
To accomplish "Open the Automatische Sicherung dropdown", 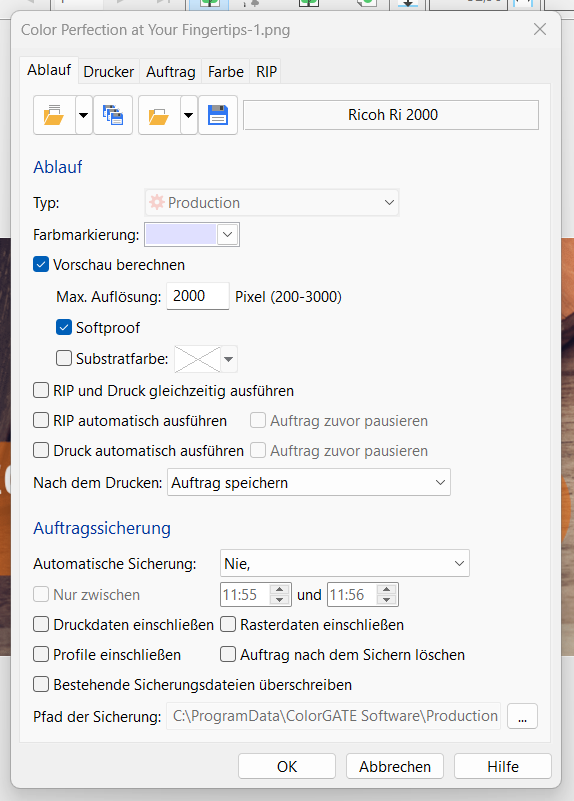I will [345, 563].
